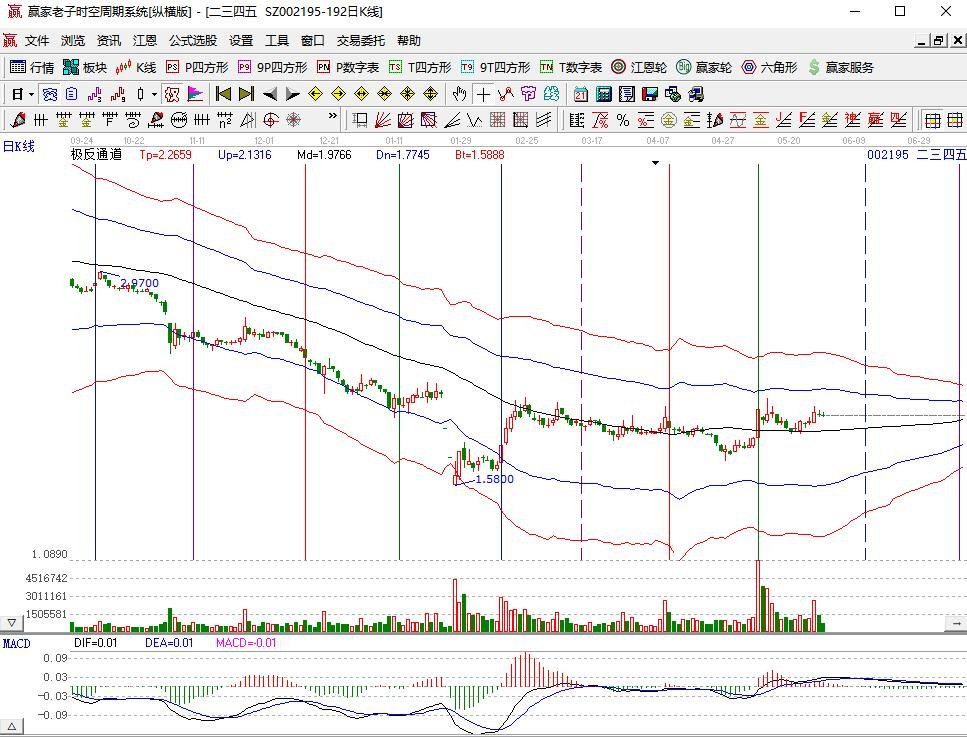
Task: Select the hand pan tool
Action: (x=459, y=94)
